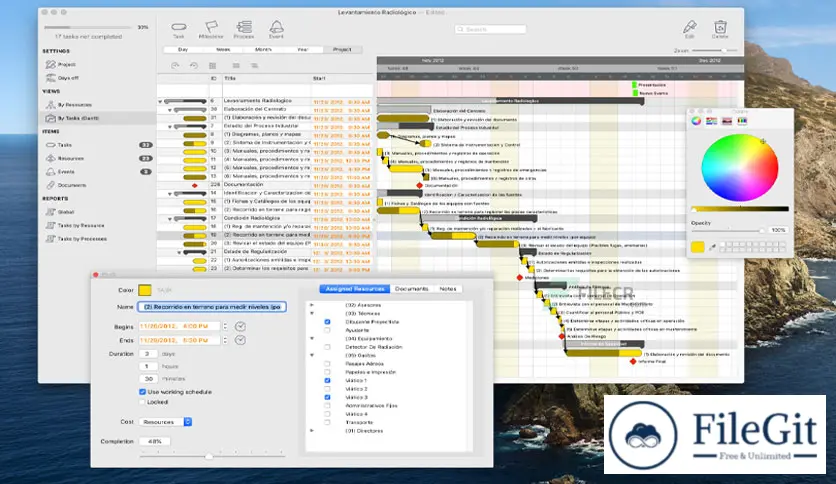Viewport: 836px width, 484px height.
Task: Click the first clock icon above the task list
Action: (x=175, y=66)
